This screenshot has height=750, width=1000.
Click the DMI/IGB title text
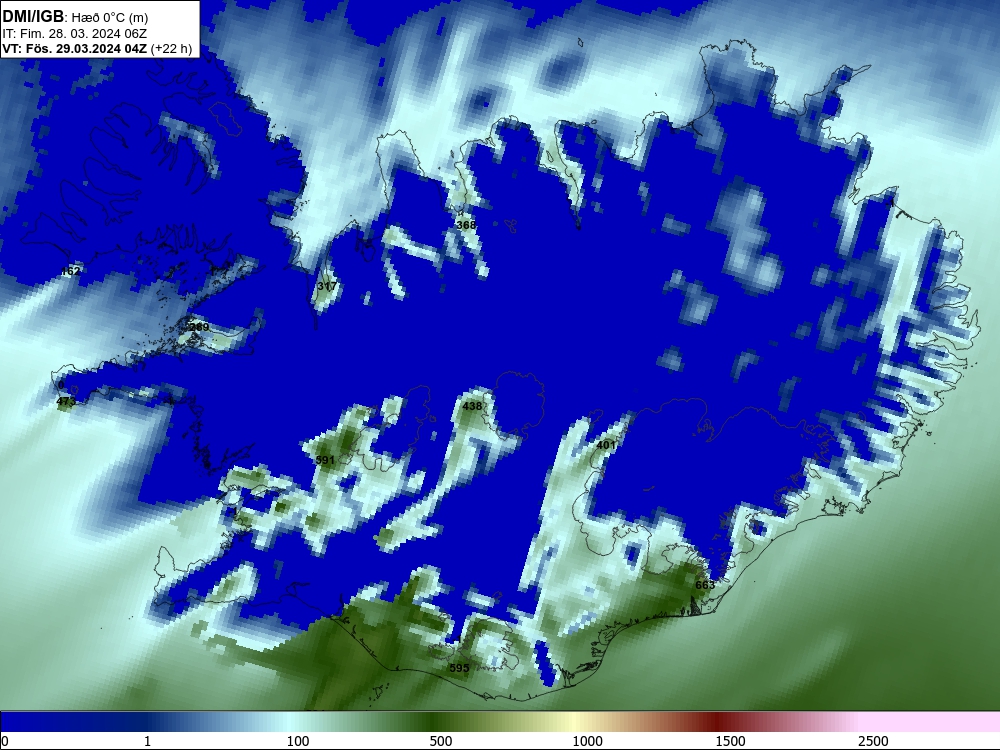(33, 17)
